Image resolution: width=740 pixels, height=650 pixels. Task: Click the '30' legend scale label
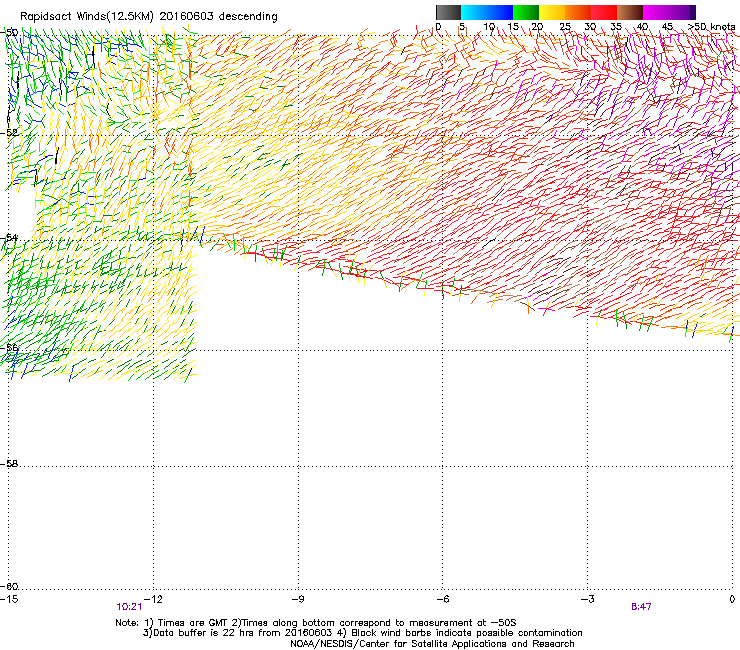coord(590,27)
